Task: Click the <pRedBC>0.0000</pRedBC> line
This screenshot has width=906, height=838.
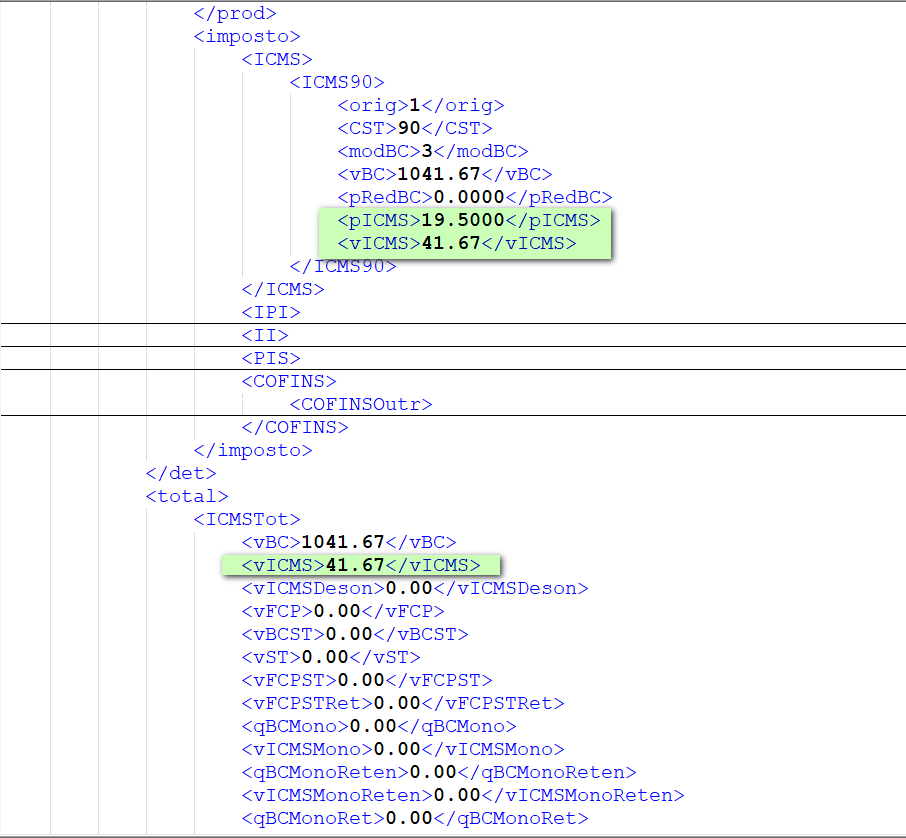Action: [x=475, y=197]
